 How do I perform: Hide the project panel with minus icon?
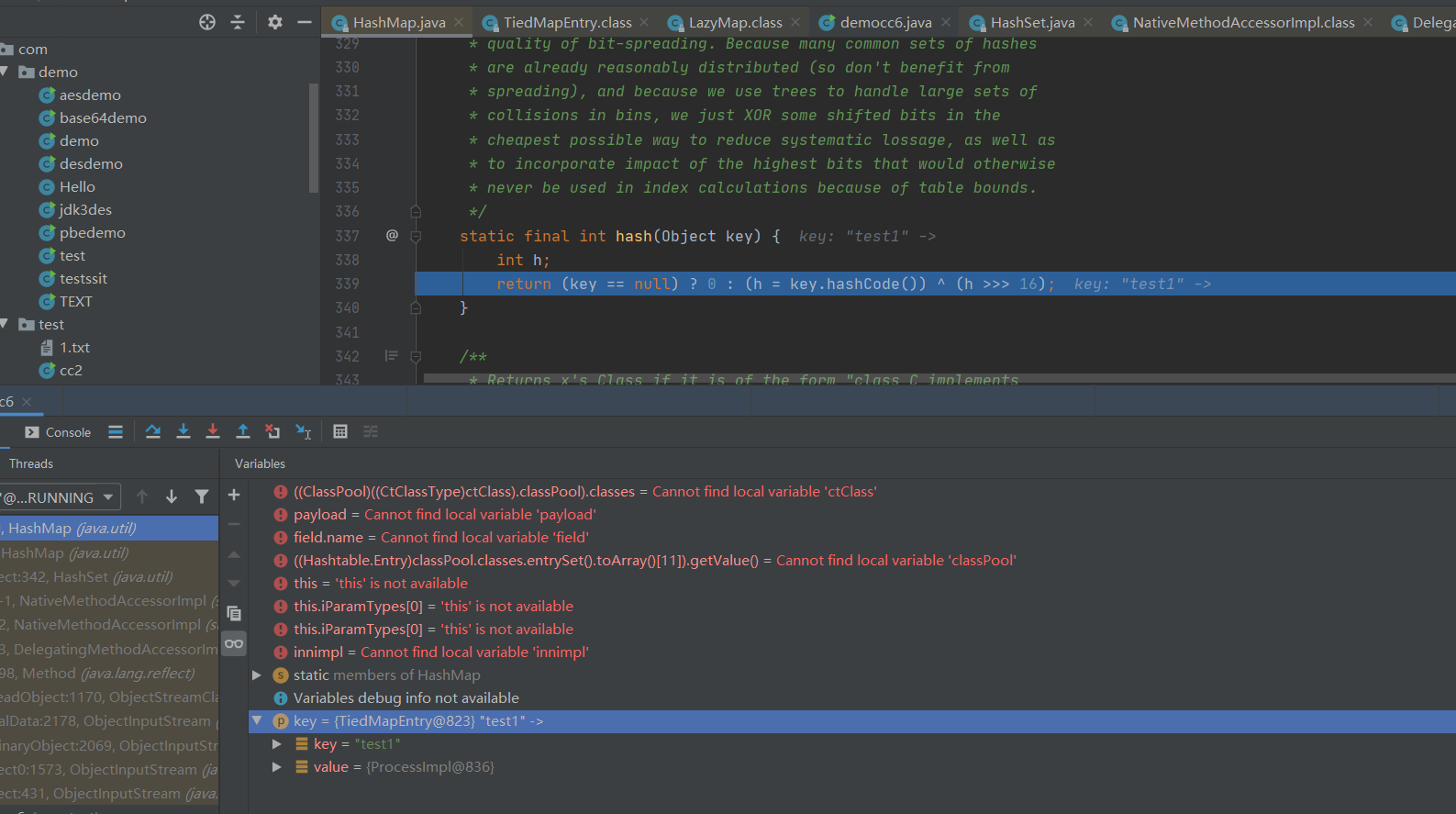[x=305, y=22]
